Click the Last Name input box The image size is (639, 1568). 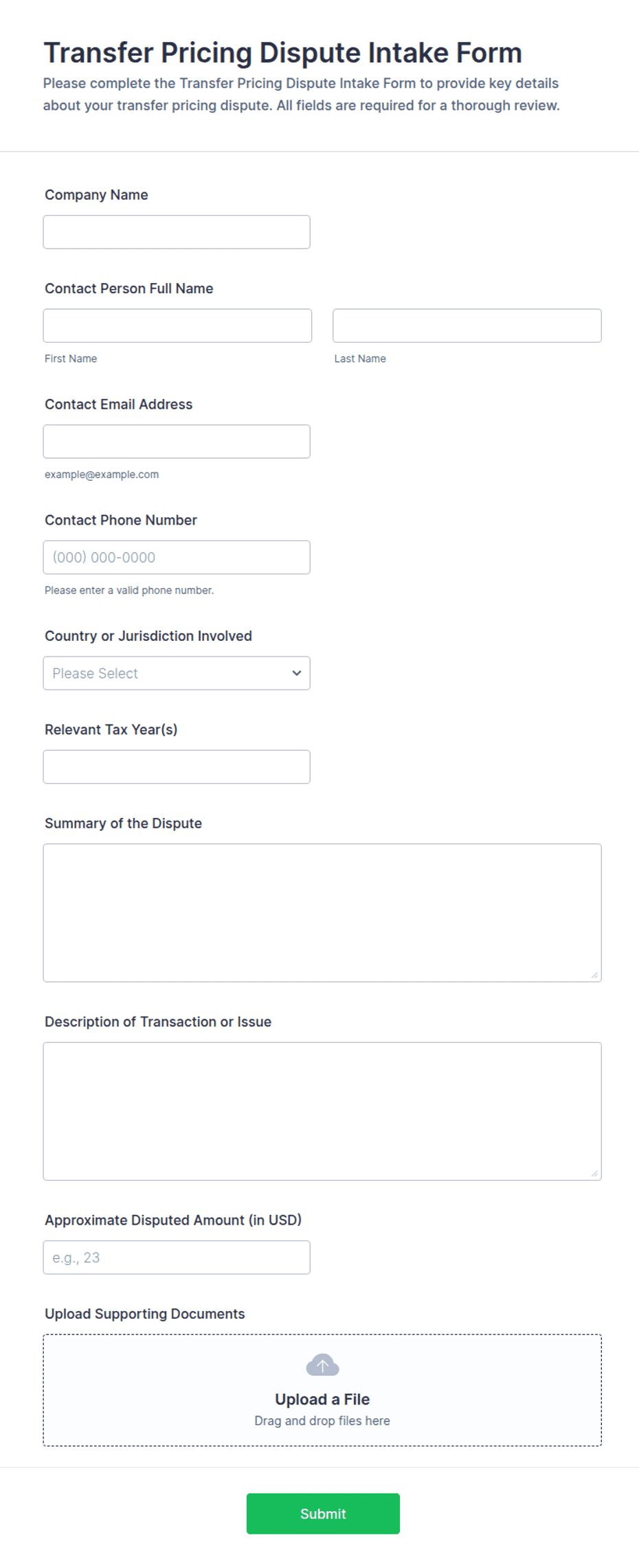pyautogui.click(x=467, y=326)
